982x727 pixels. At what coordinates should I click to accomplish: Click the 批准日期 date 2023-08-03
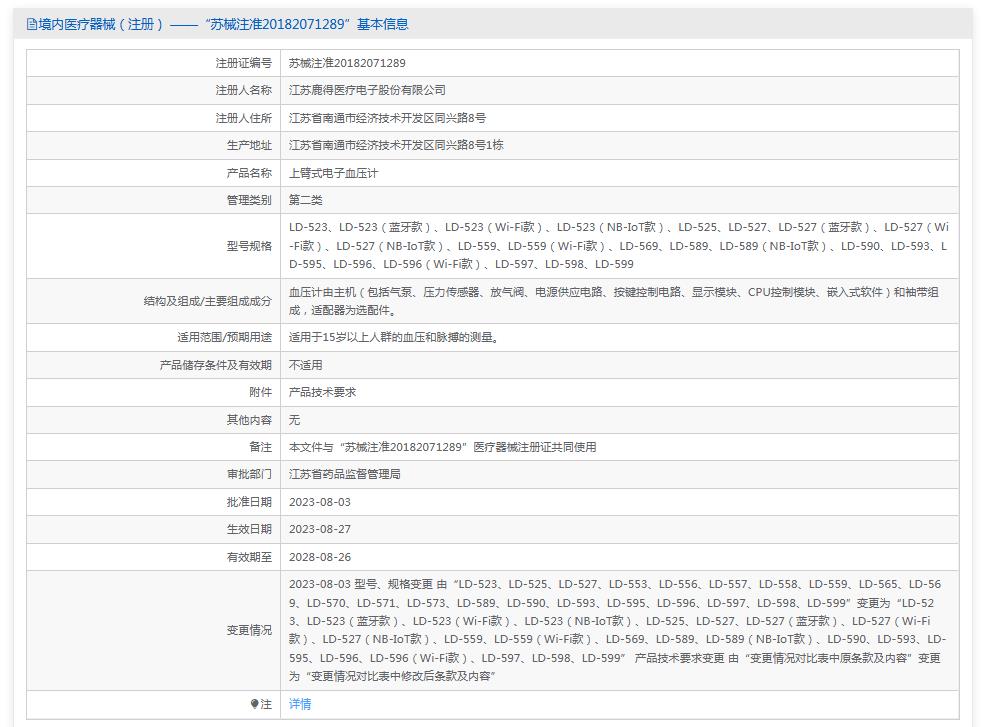point(321,502)
